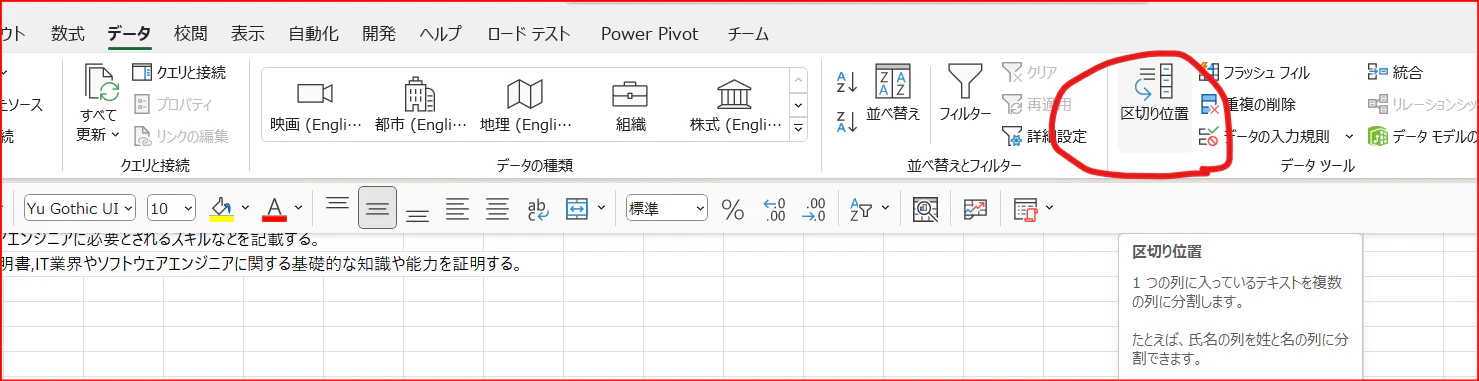The image size is (1479, 381).
Task: Click the 再適用 reapply filter icon
Action: tap(1036, 104)
